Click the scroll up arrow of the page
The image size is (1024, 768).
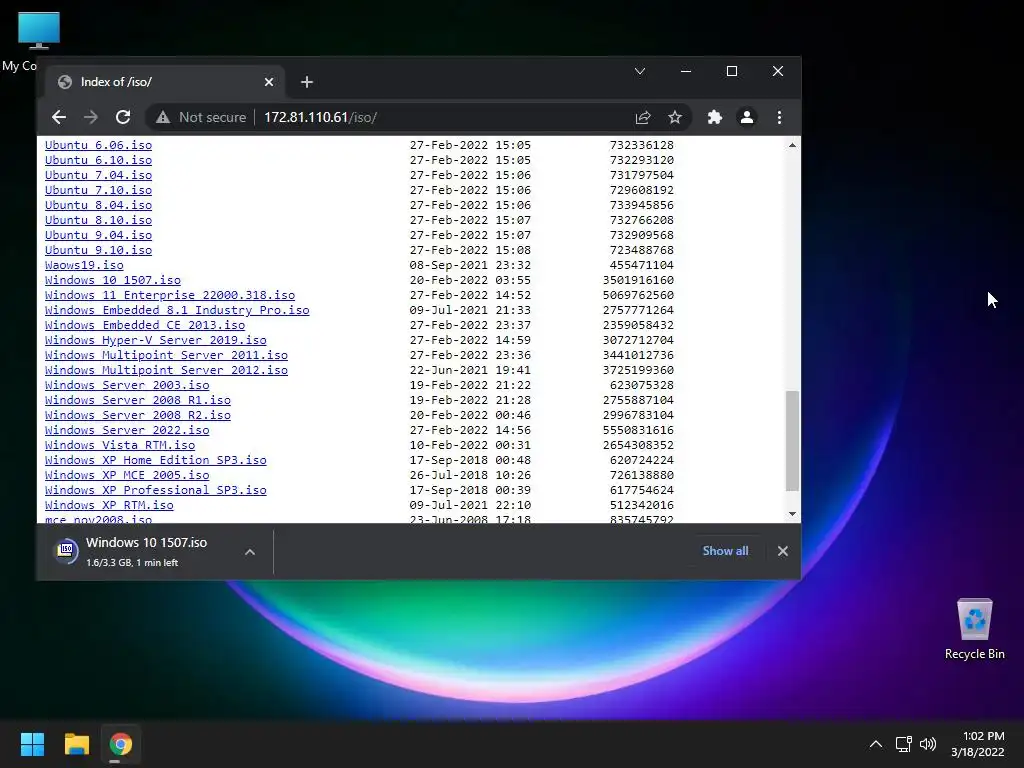[x=792, y=145]
